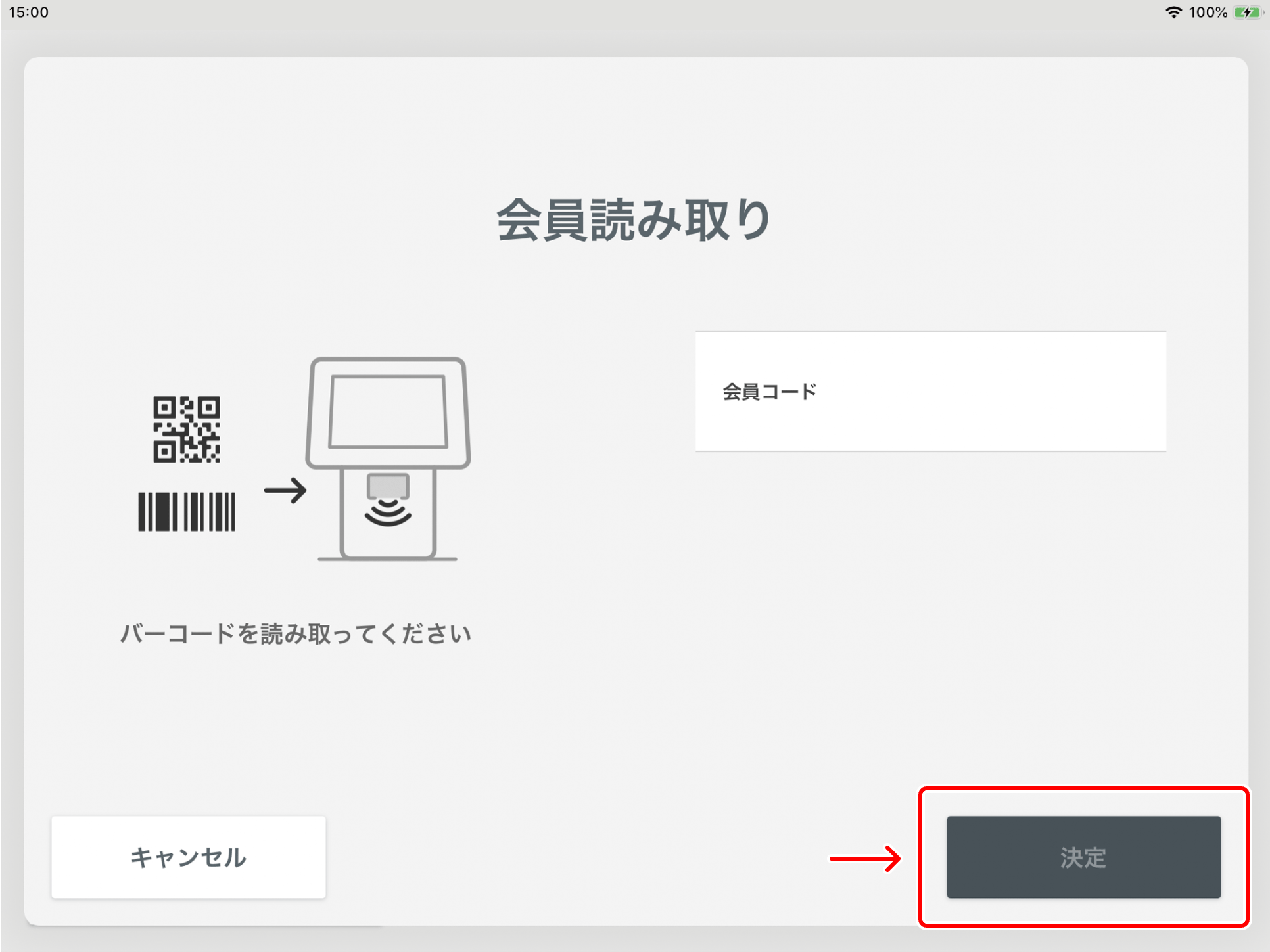Image resolution: width=1270 pixels, height=952 pixels.
Task: Click the barcode icon
Action: (187, 511)
